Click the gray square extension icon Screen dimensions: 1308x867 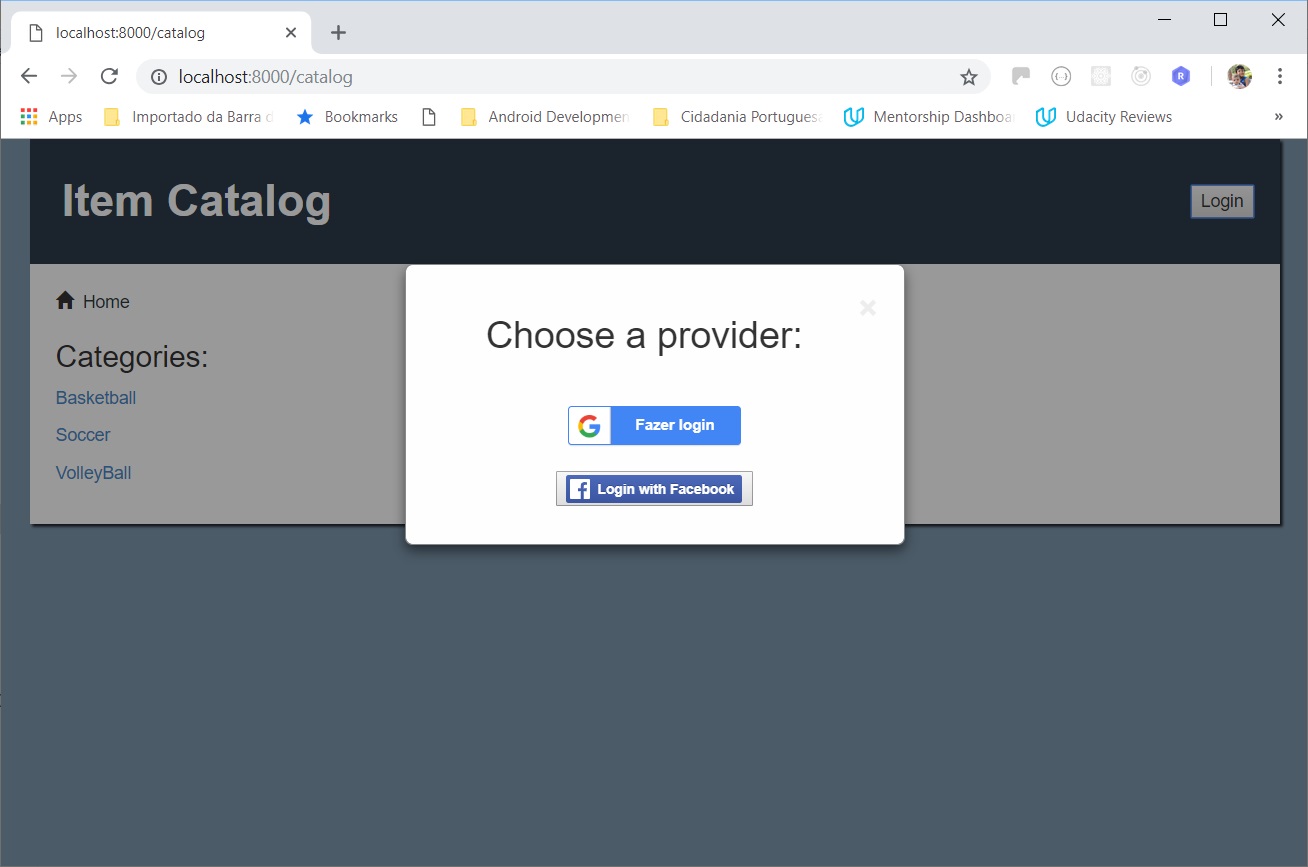click(x=1101, y=76)
